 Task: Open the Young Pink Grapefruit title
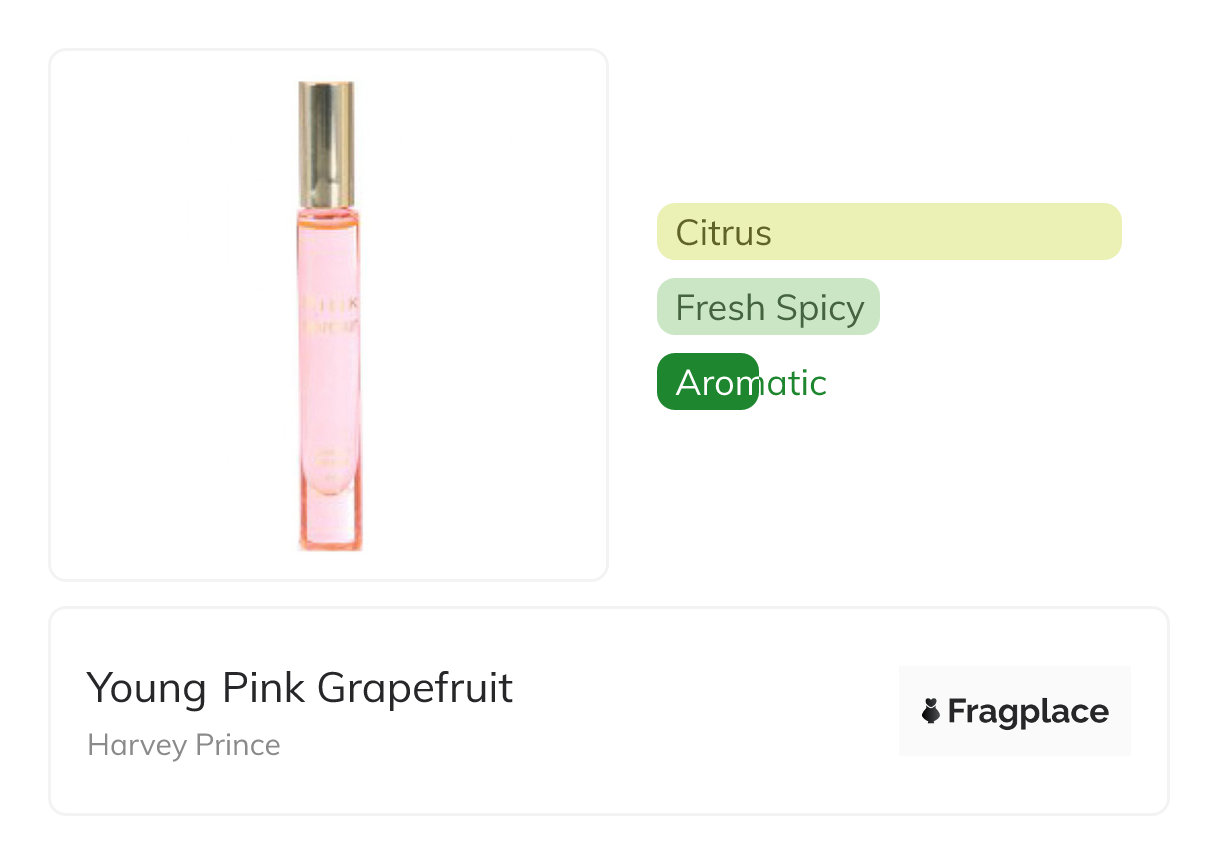pyautogui.click(x=299, y=688)
